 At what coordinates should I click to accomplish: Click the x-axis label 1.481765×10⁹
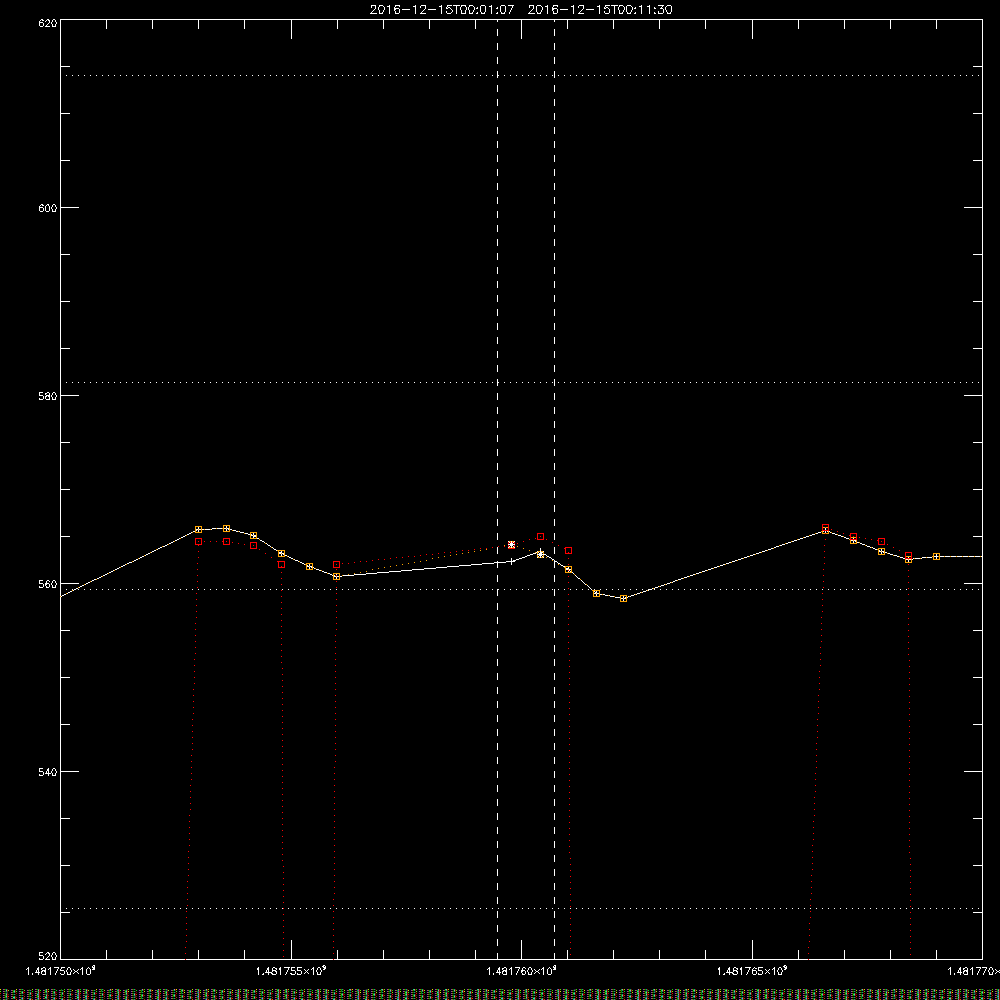pyautogui.click(x=752, y=971)
